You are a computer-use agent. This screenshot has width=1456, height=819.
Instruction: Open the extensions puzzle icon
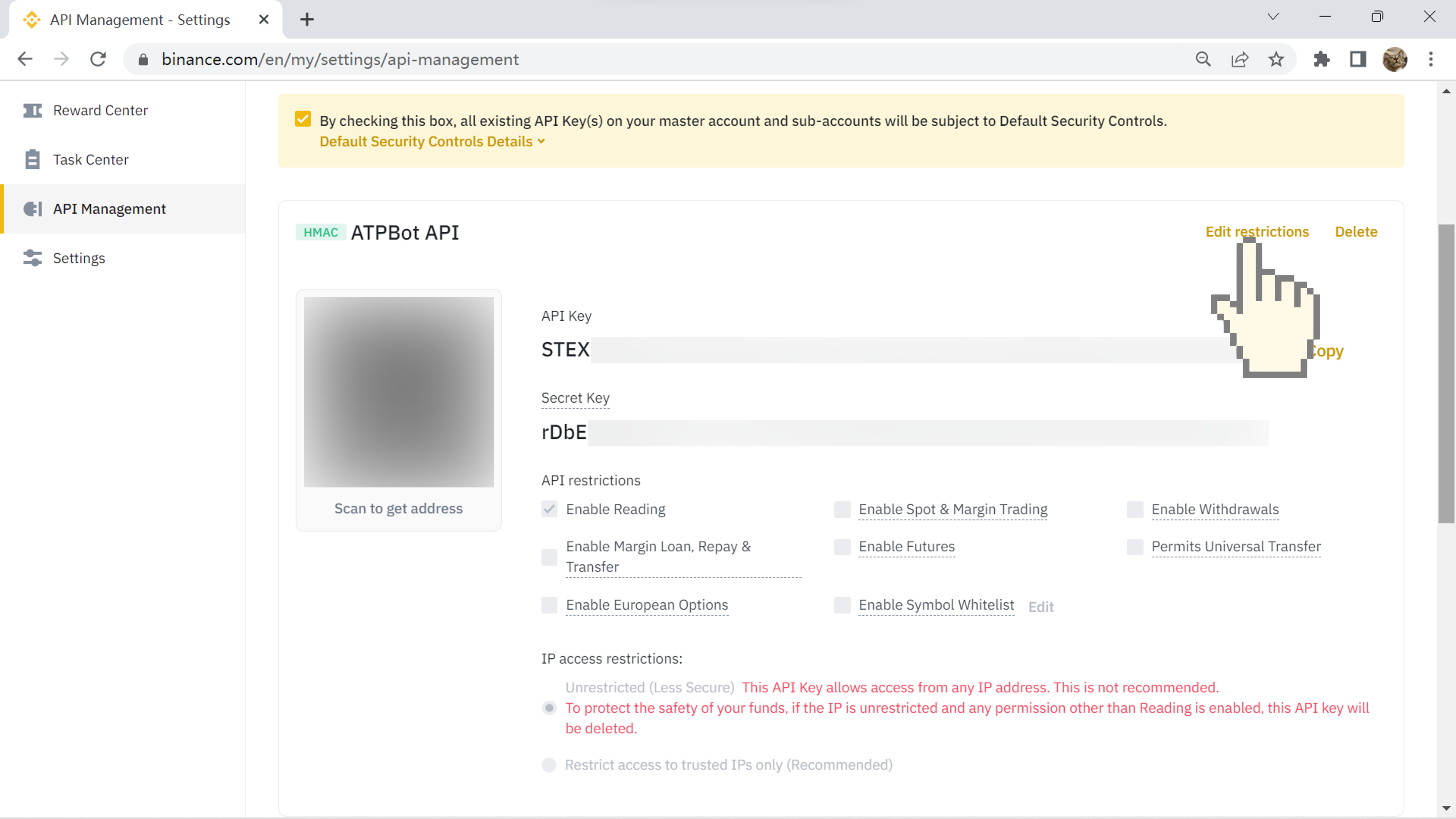[x=1321, y=59]
